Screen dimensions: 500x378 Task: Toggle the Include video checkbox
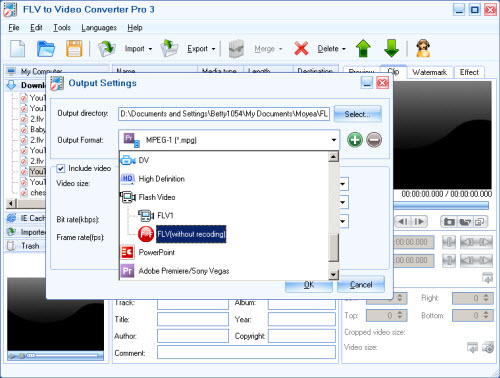pos(60,168)
